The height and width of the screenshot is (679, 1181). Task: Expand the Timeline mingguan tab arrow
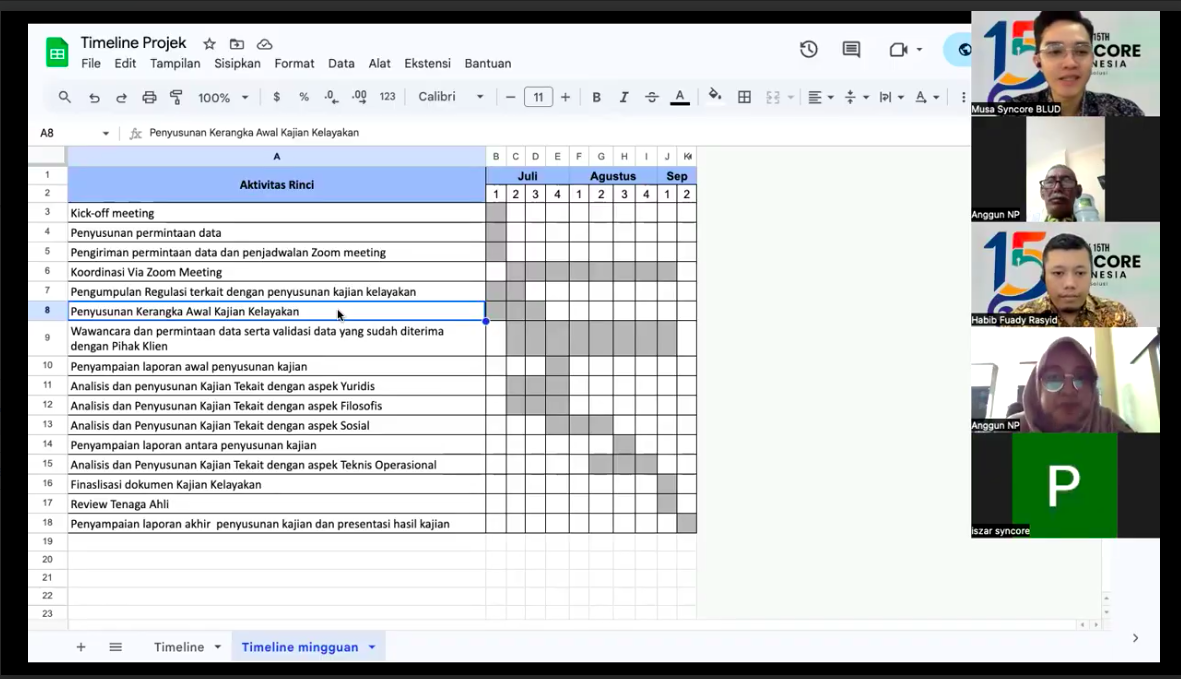(372, 647)
